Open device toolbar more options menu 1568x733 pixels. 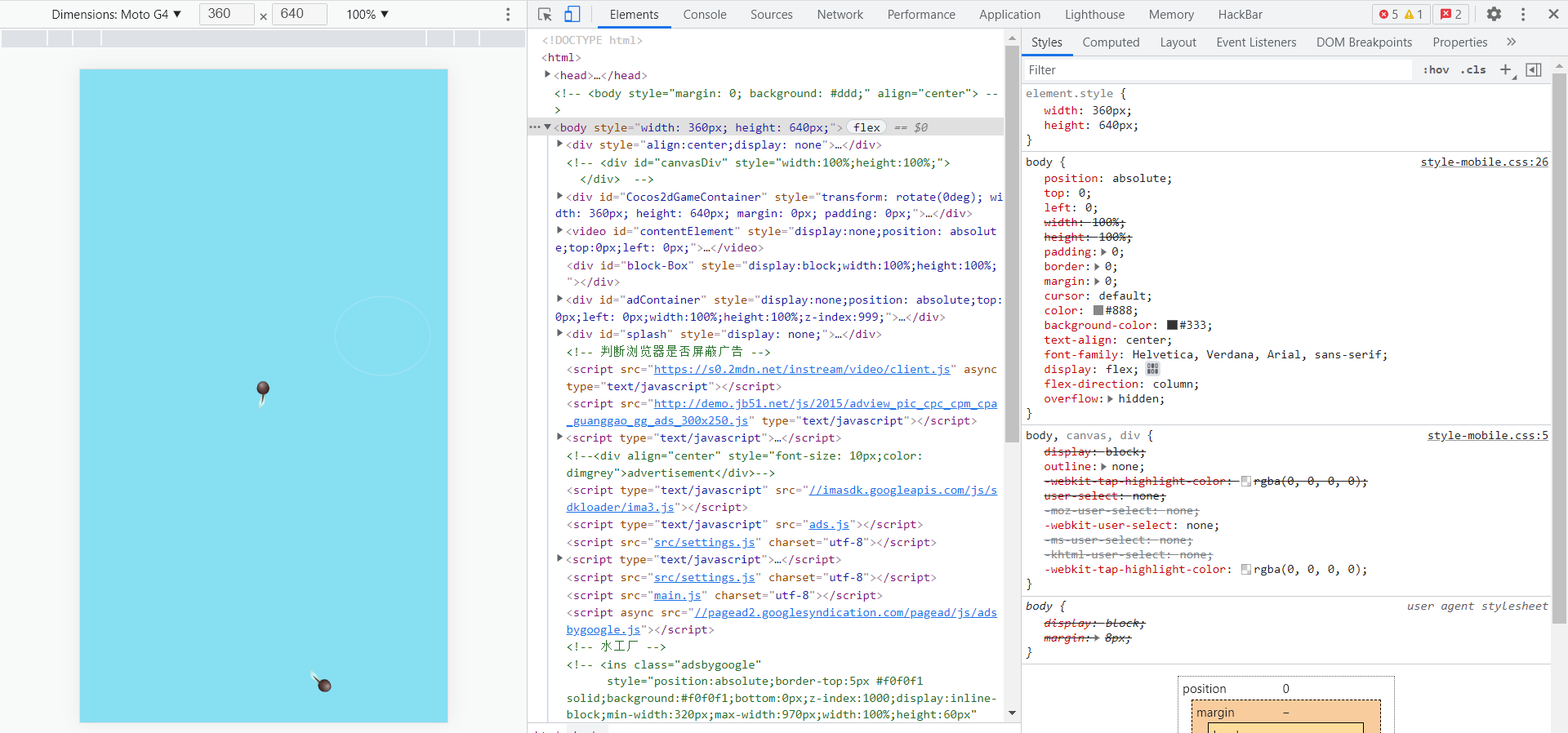click(508, 14)
